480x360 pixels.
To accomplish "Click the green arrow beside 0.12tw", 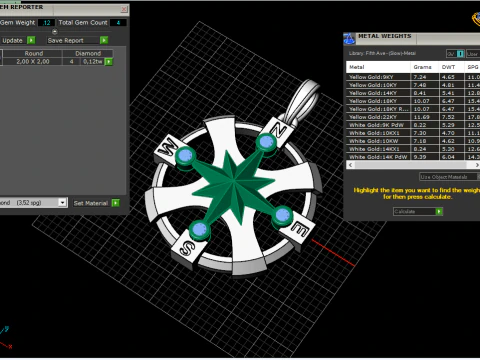I will [109, 62].
